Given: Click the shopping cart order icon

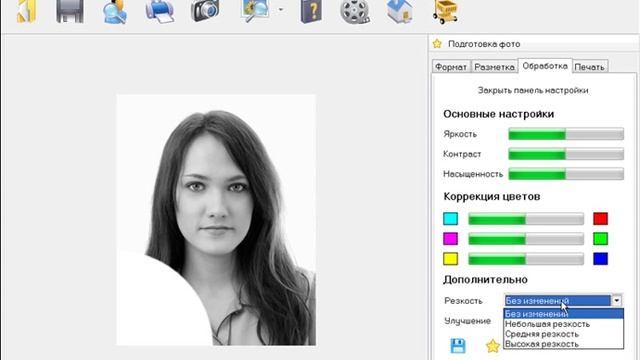Looking at the screenshot, I should [x=446, y=11].
